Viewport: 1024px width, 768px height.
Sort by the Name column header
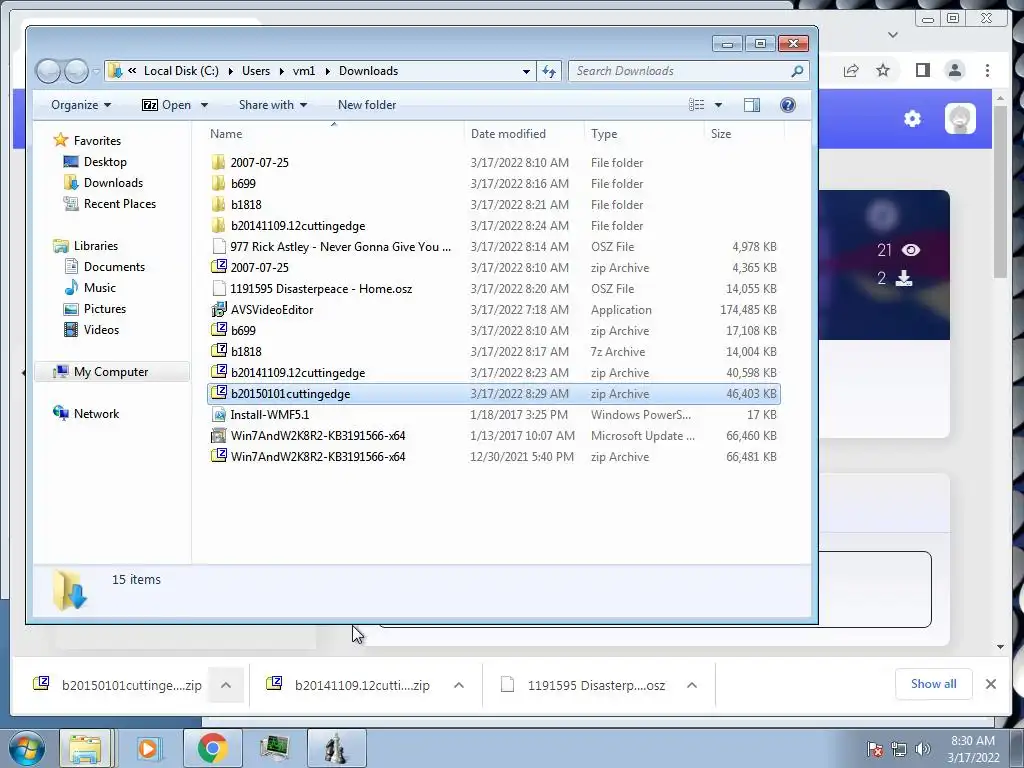point(333,134)
